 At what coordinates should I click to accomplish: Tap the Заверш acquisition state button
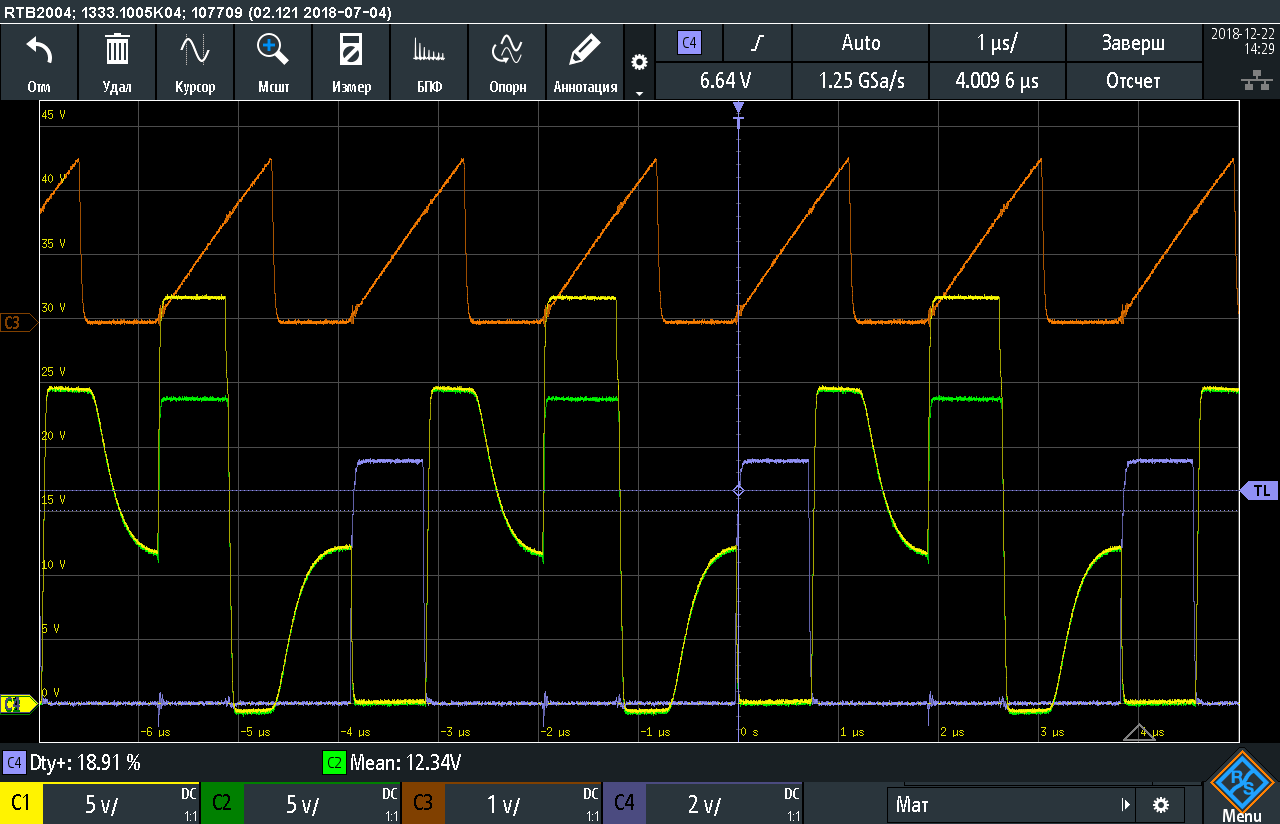[x=1133, y=43]
